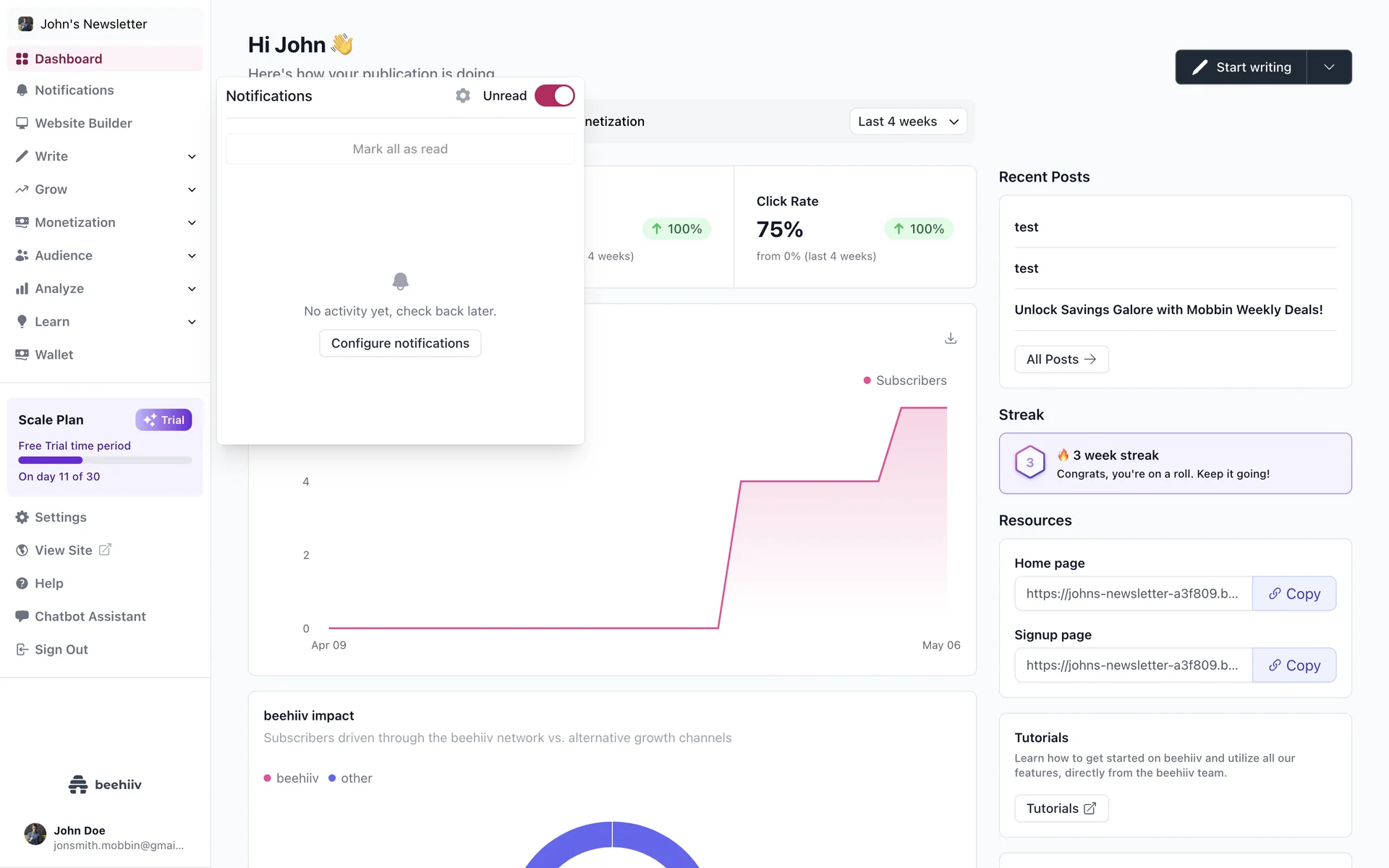Go to Notifications in the sidebar
Viewport: 1389px width, 868px height.
tap(74, 90)
